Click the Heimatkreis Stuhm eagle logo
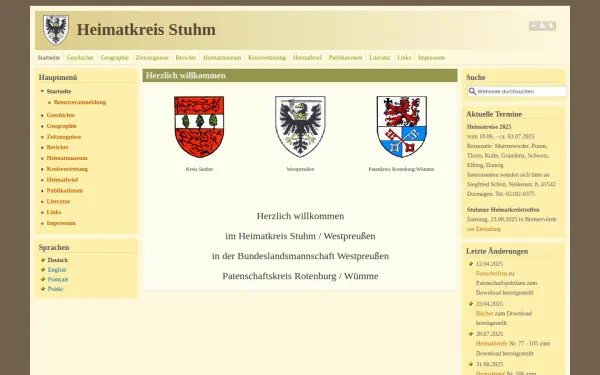The width and height of the screenshot is (600, 375). pyautogui.click(x=56, y=30)
